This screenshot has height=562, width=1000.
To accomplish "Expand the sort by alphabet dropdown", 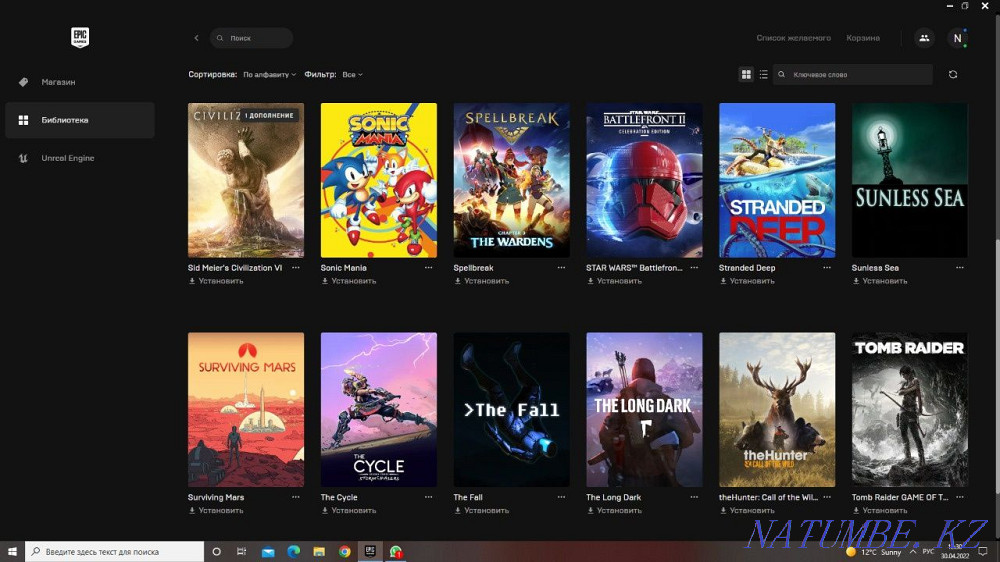I will tap(269, 75).
